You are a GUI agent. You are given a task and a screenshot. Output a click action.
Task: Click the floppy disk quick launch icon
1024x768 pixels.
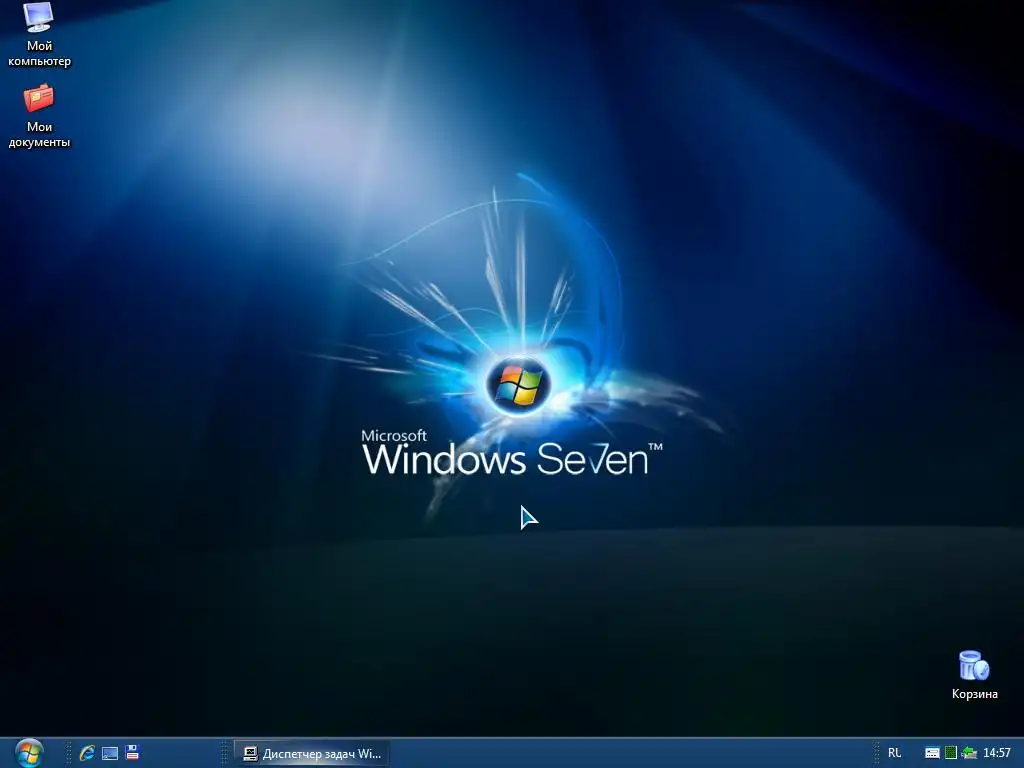[133, 752]
